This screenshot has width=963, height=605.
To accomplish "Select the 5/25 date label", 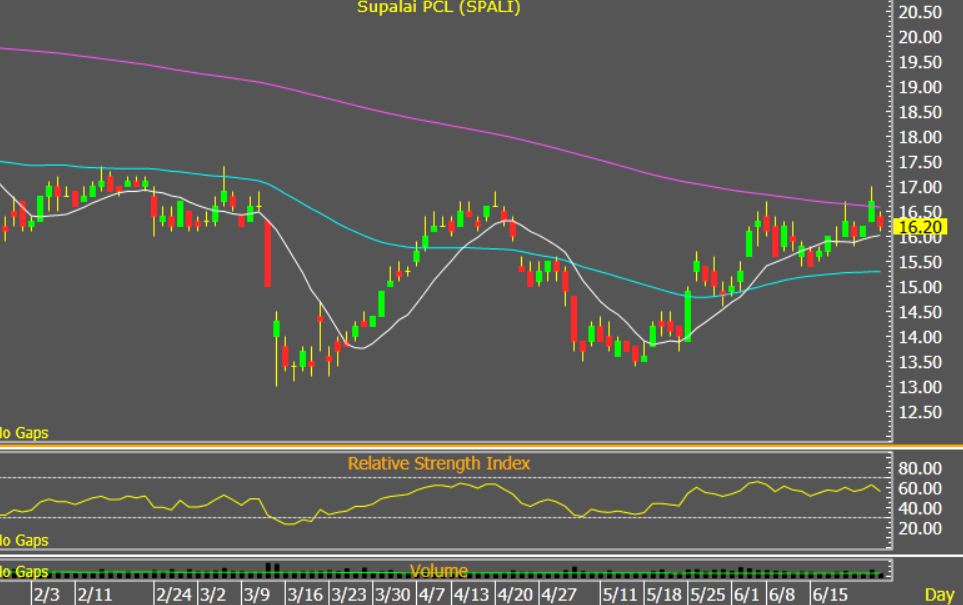I will [708, 595].
